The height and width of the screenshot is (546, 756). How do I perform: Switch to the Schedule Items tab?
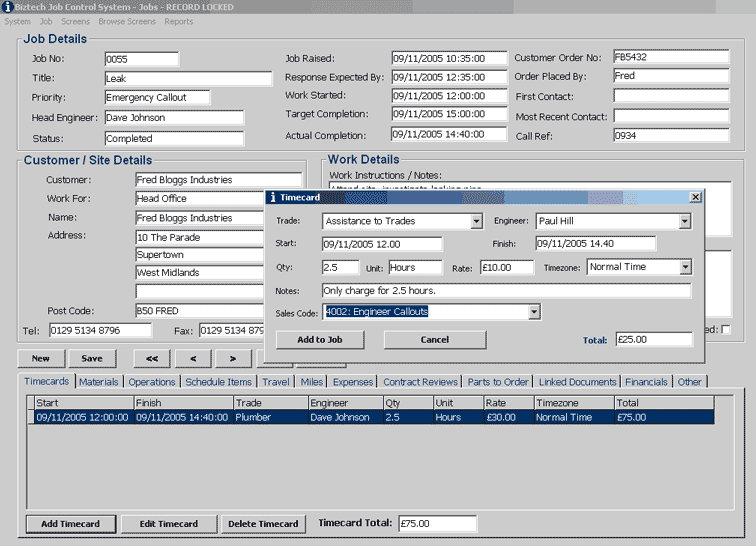(218, 382)
